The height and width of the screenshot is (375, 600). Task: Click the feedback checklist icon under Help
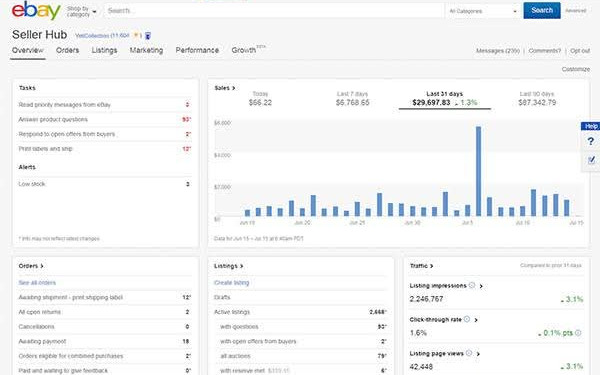tap(591, 160)
